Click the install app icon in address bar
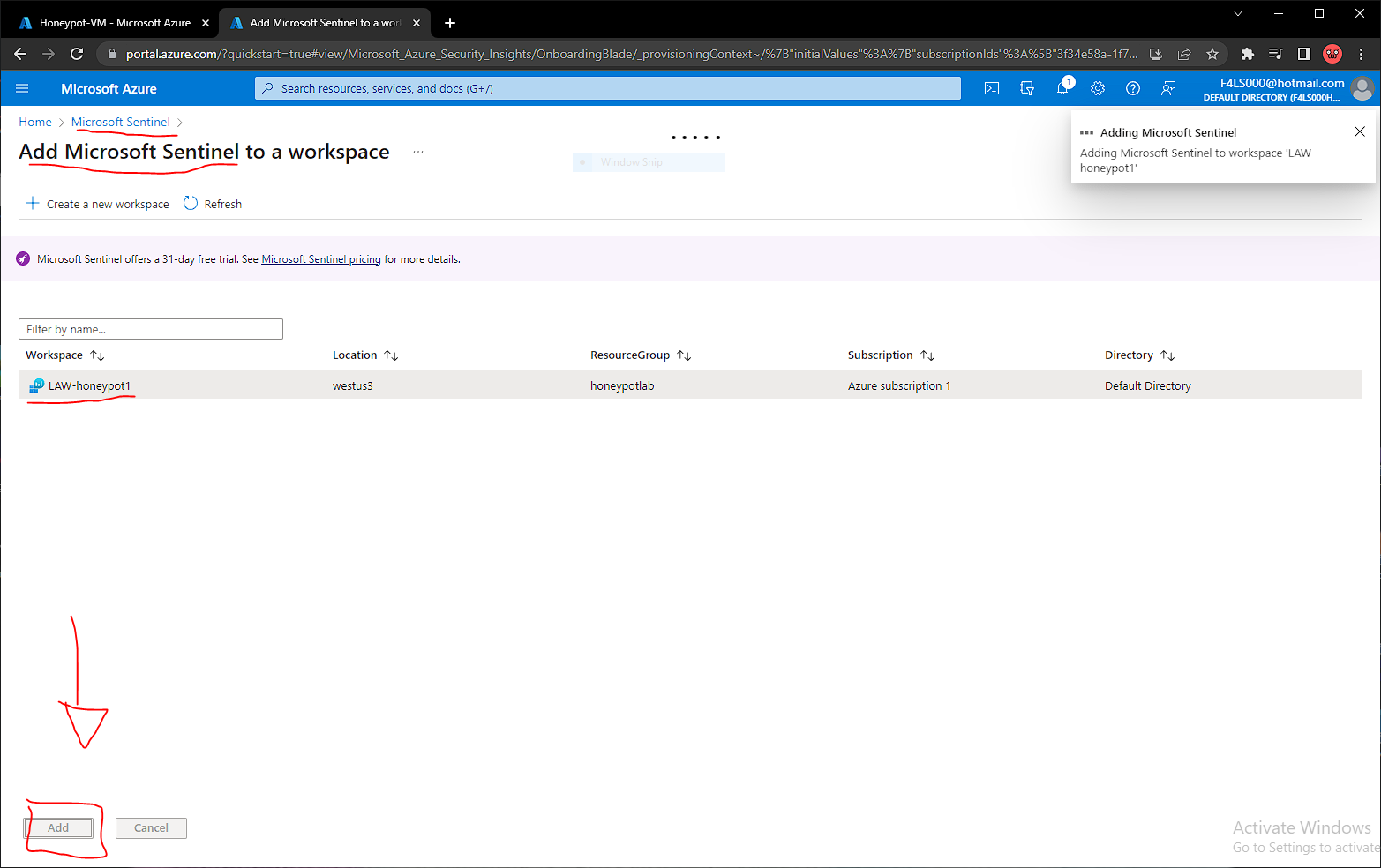1381x868 pixels. (1156, 54)
